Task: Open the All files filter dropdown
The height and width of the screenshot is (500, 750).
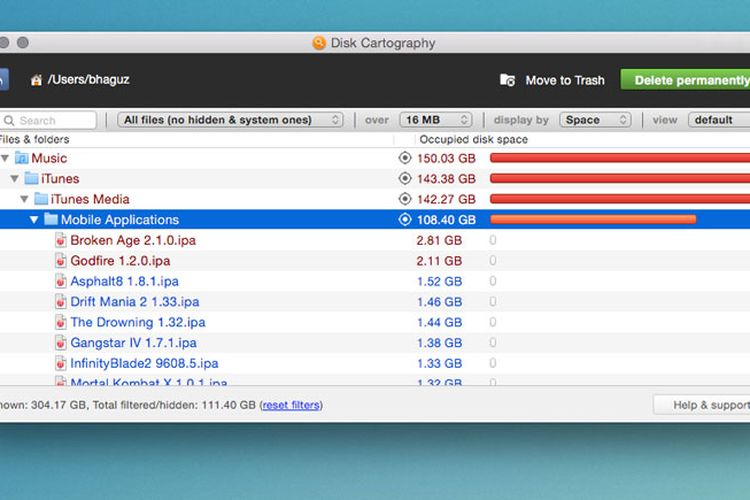Action: coord(231,120)
